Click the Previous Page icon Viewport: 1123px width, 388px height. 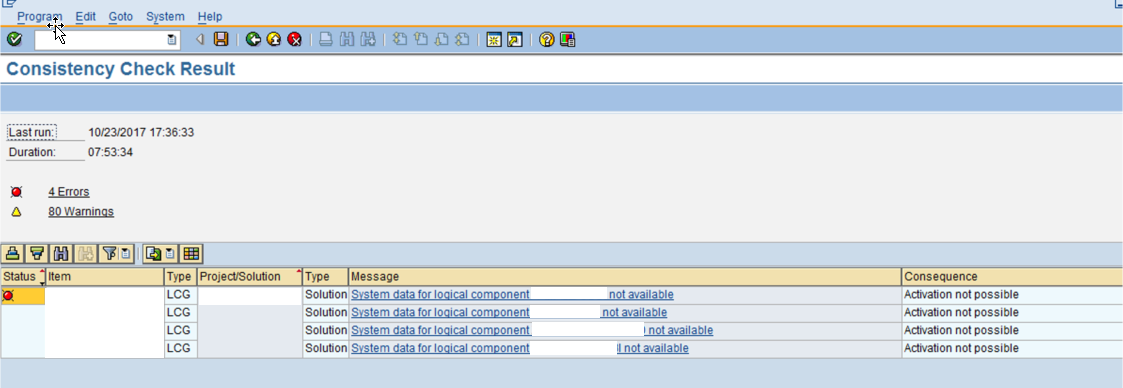(421, 40)
